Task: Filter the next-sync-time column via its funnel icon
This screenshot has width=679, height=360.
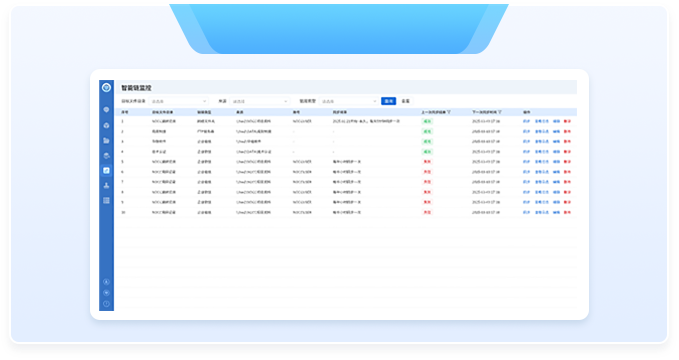Action: 500,112
